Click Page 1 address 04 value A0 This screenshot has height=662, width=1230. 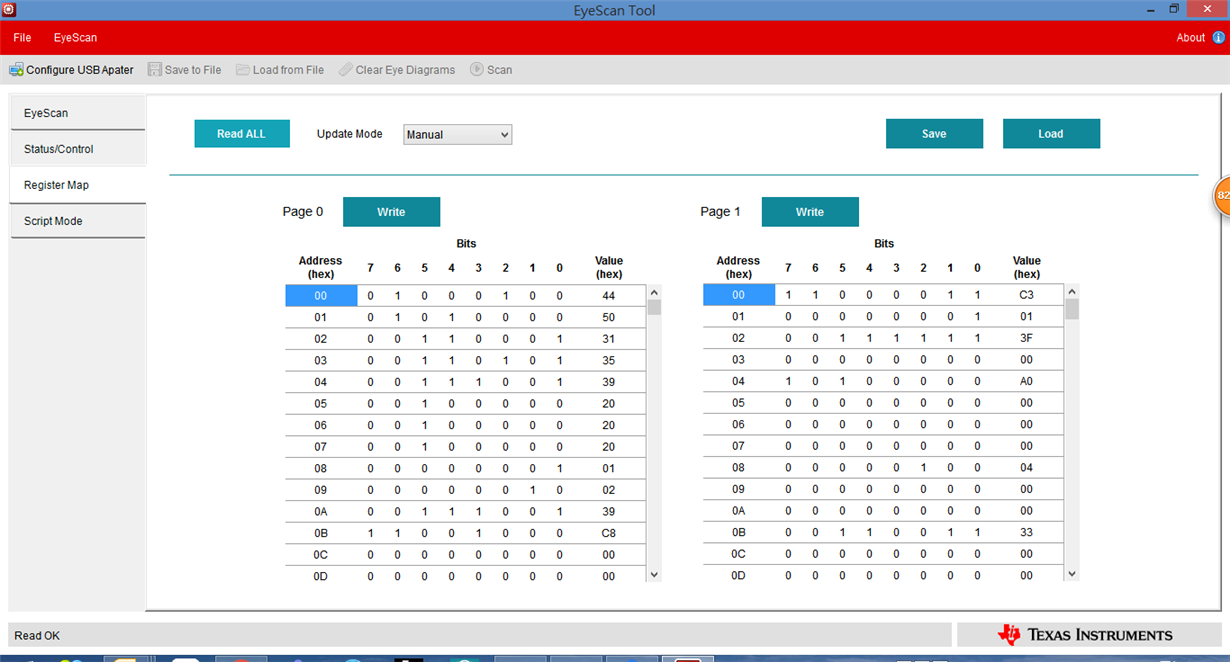(x=1026, y=381)
